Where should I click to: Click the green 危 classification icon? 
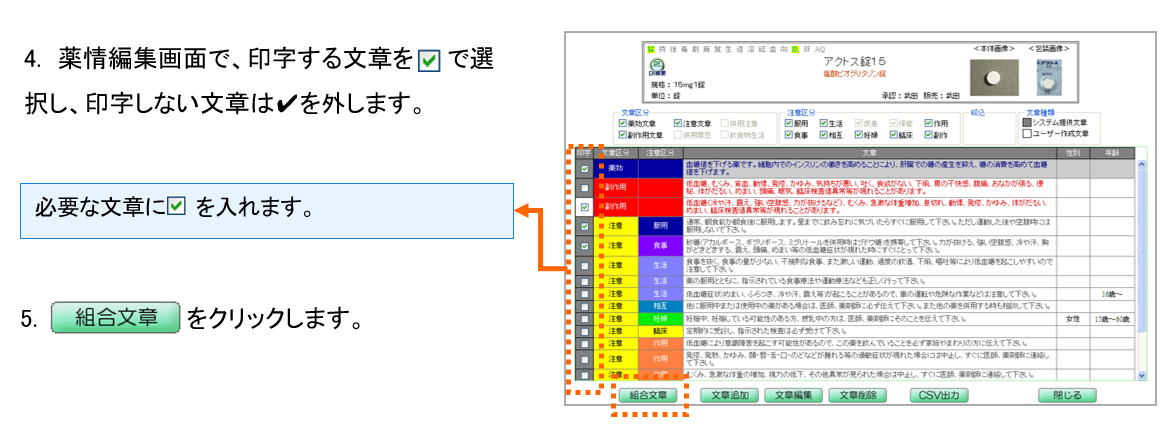point(794,48)
